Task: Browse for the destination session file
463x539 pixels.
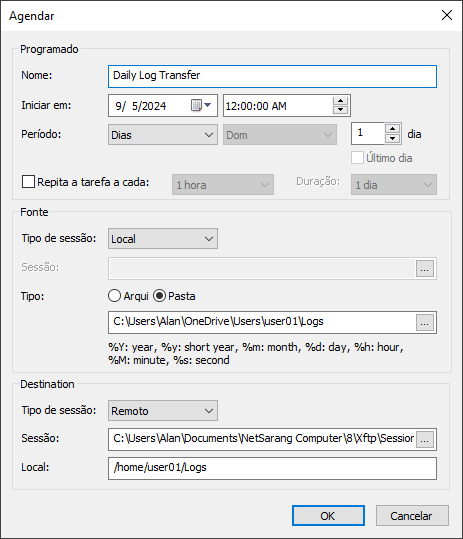Action: pos(425,440)
